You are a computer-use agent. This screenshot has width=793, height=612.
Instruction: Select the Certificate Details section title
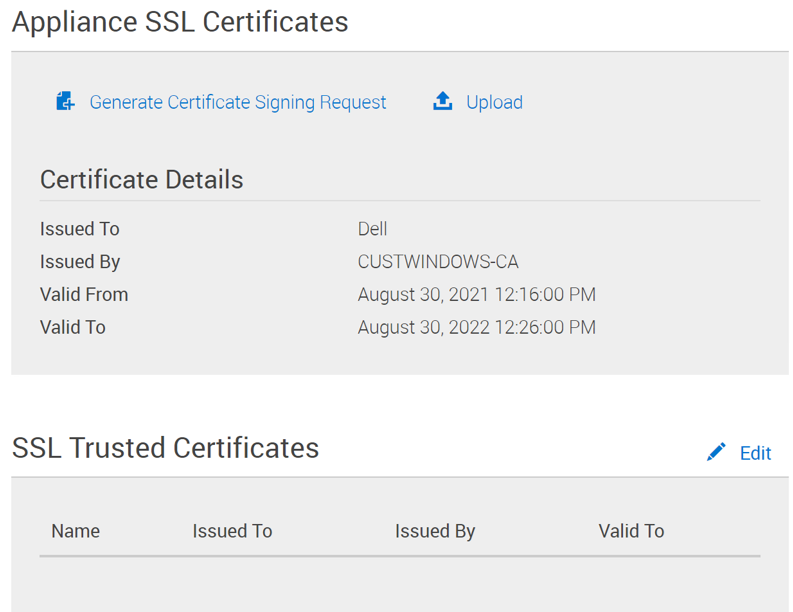(x=141, y=180)
